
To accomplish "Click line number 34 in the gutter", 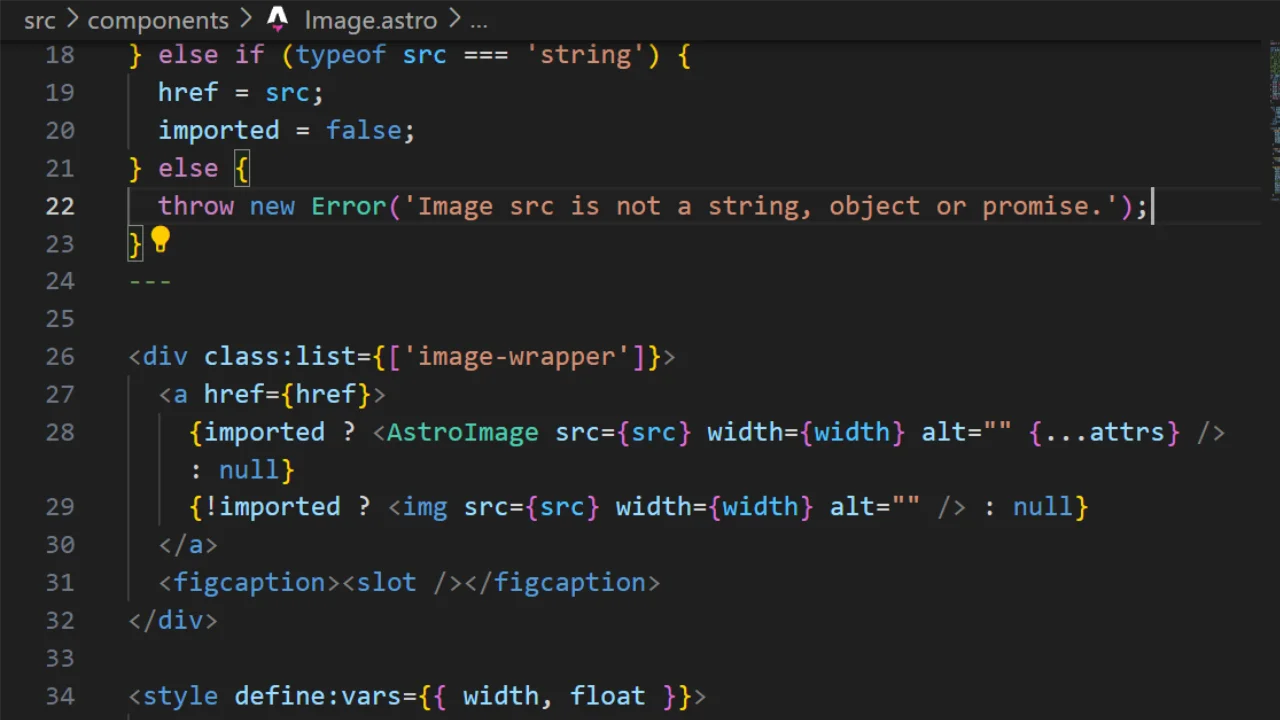I will [60, 696].
